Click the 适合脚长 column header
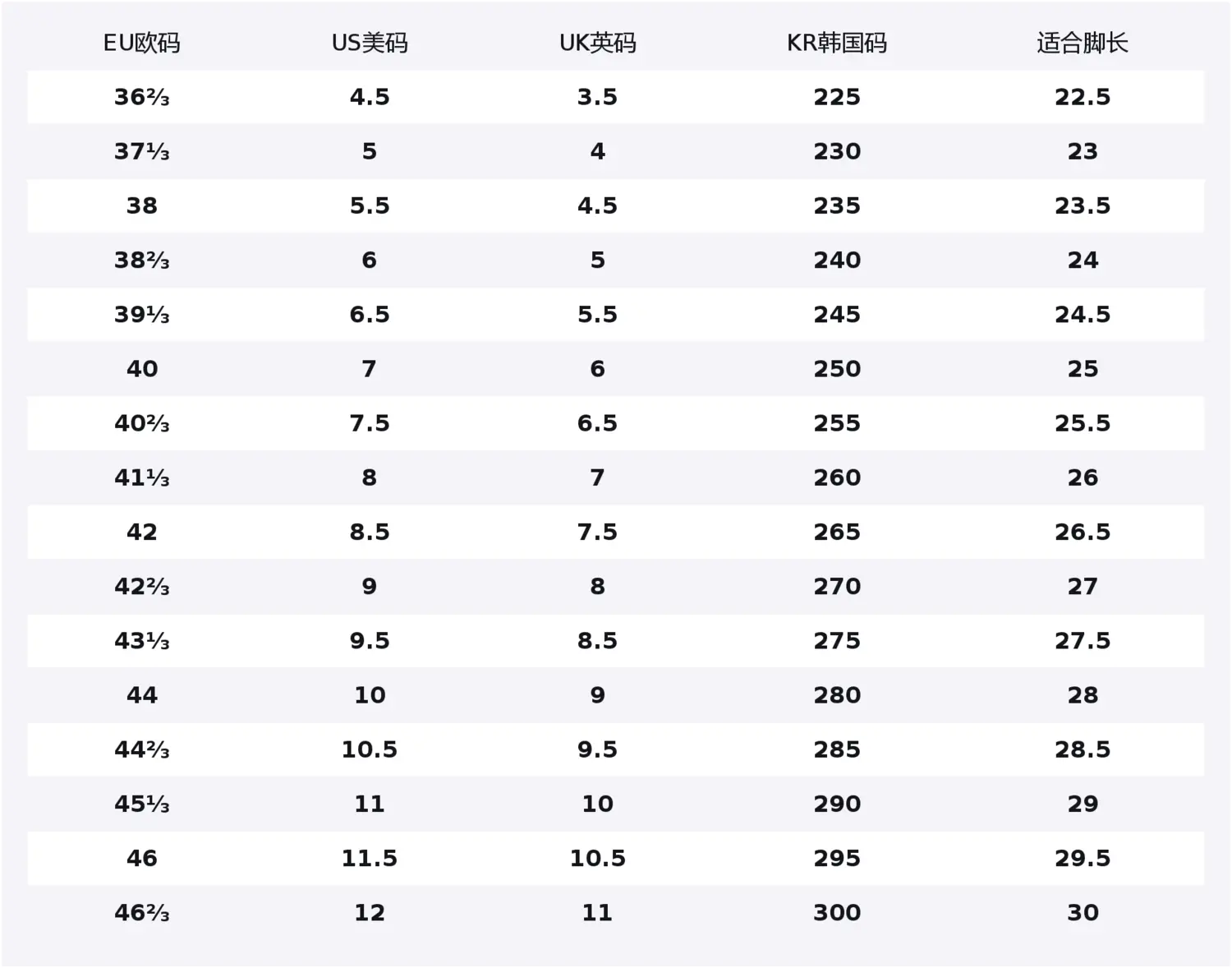Image resolution: width=1232 pixels, height=968 pixels. coord(1083,43)
